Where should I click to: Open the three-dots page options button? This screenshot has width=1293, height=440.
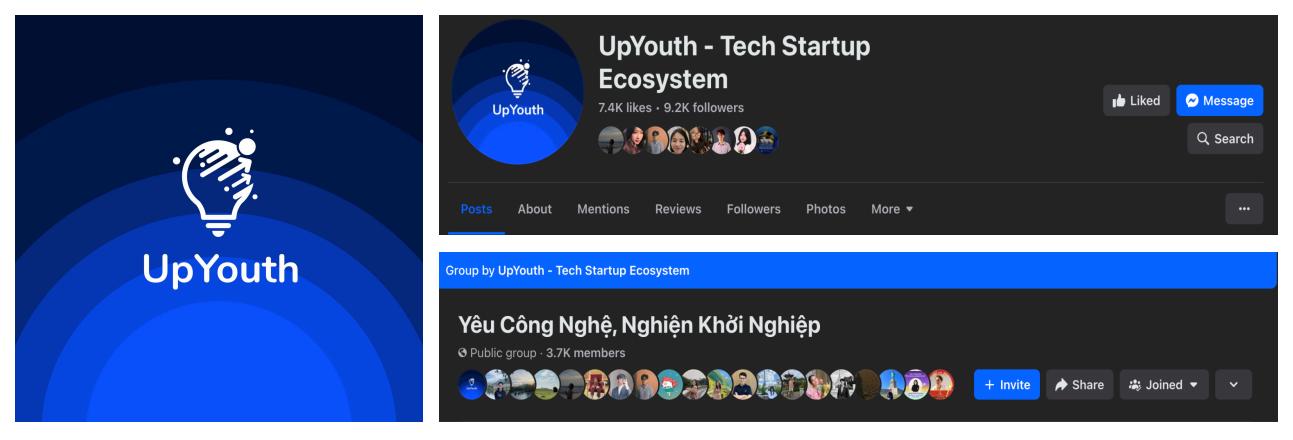pos(1244,209)
